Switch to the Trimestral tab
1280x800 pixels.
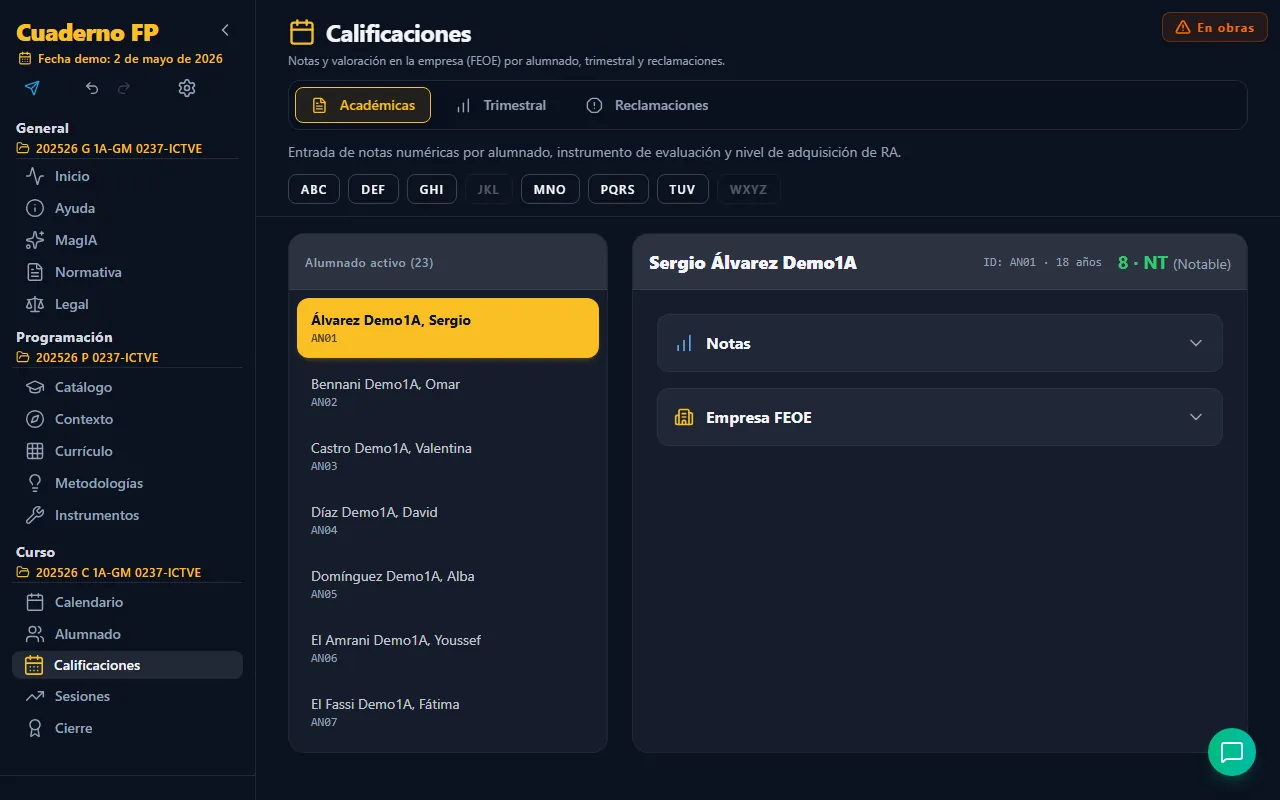pos(501,105)
